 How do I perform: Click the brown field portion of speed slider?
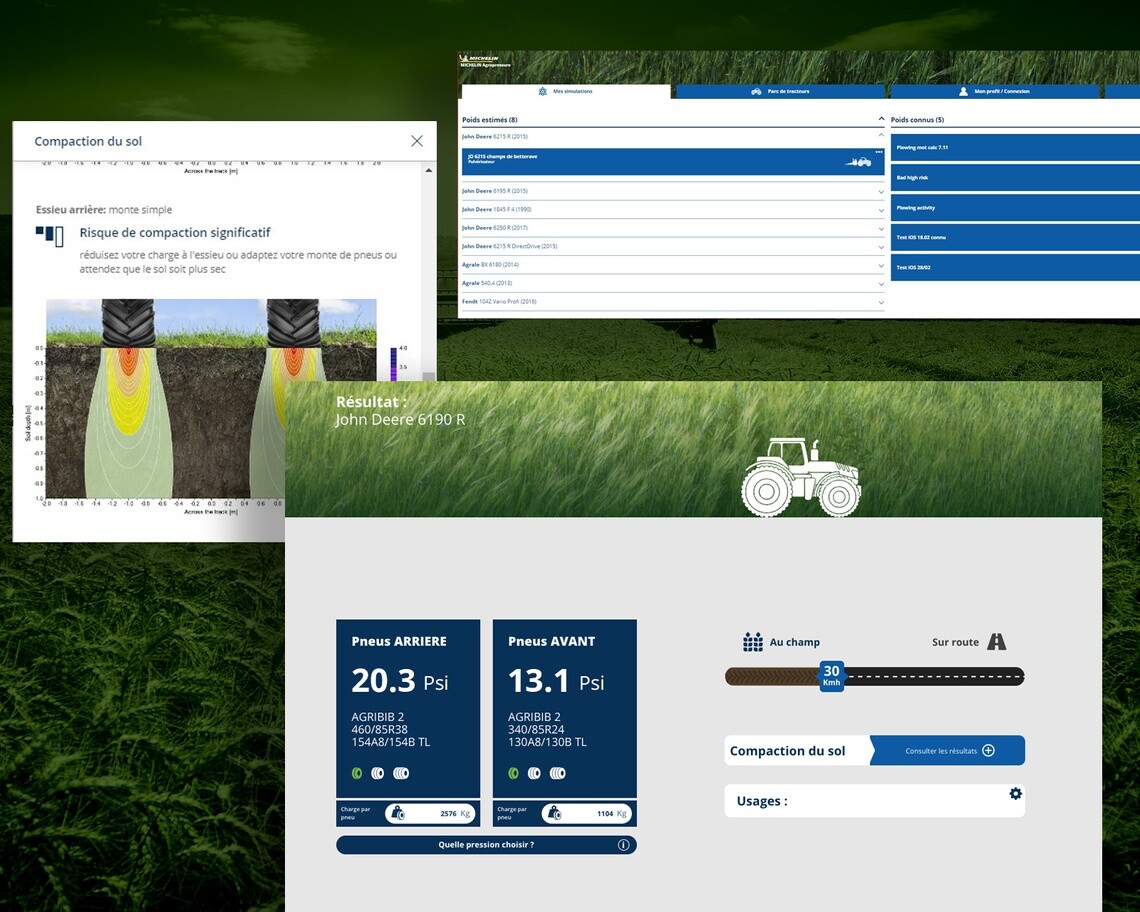772,676
